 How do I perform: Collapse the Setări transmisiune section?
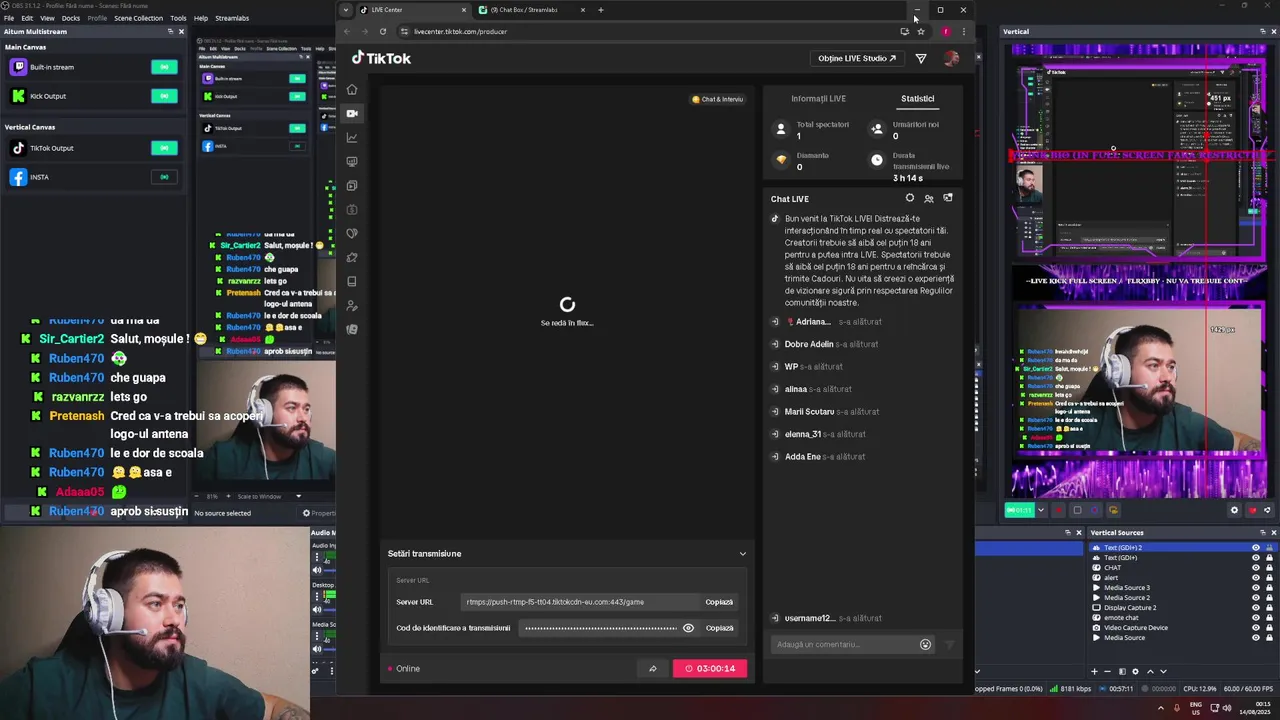(x=742, y=554)
